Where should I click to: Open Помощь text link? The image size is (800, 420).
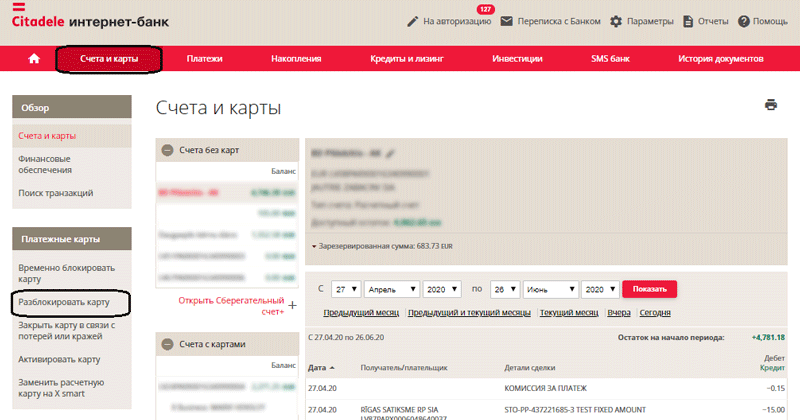(x=770, y=21)
